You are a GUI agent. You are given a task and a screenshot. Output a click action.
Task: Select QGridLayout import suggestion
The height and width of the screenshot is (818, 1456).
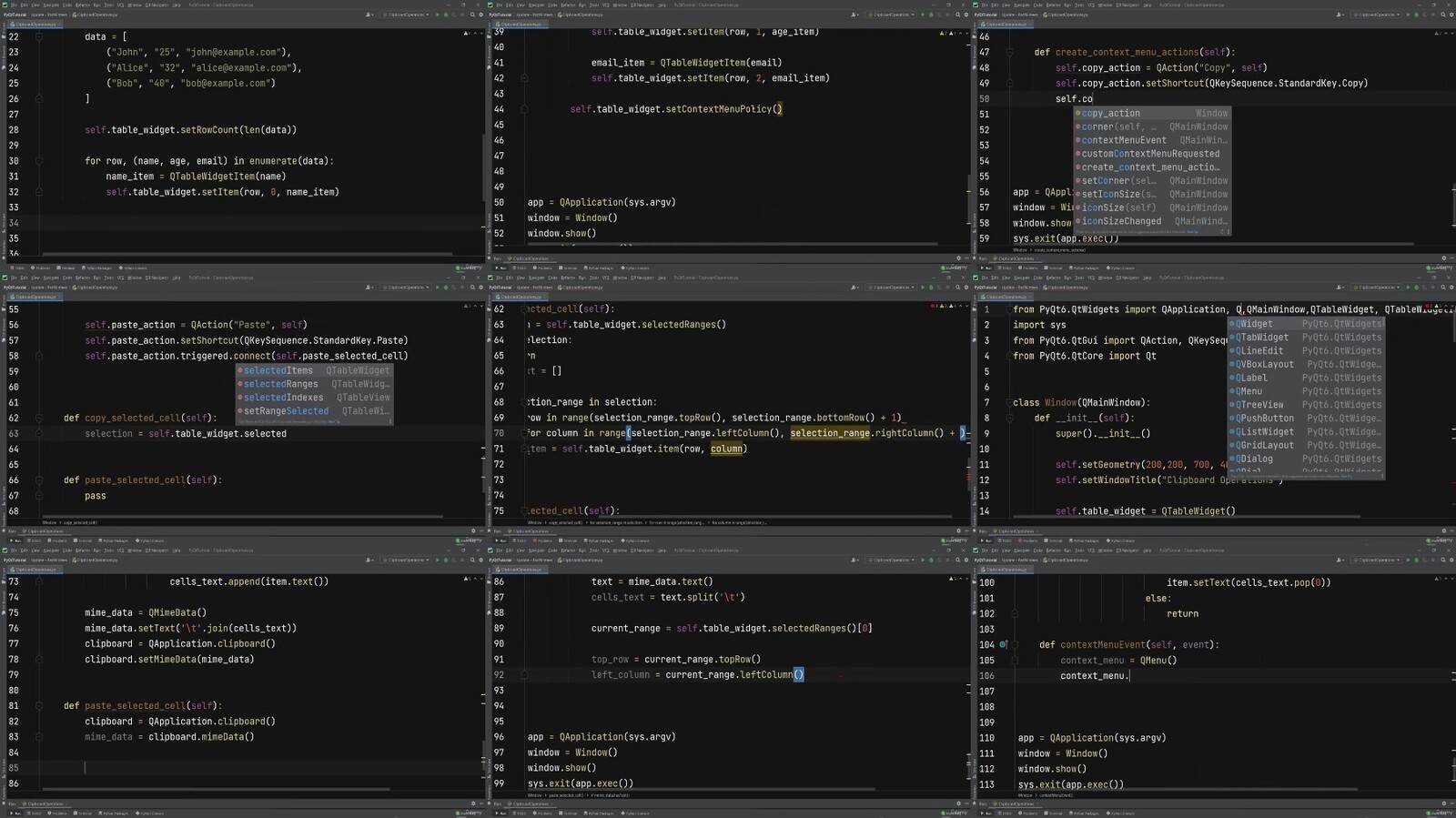1307,445
